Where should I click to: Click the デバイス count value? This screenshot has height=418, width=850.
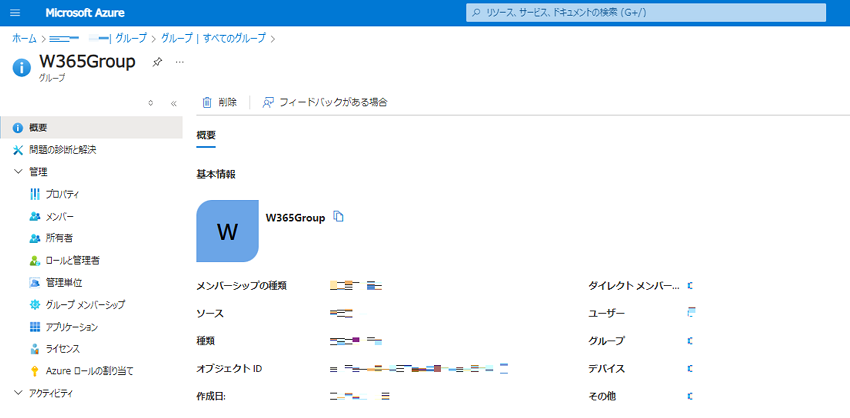tap(690, 369)
